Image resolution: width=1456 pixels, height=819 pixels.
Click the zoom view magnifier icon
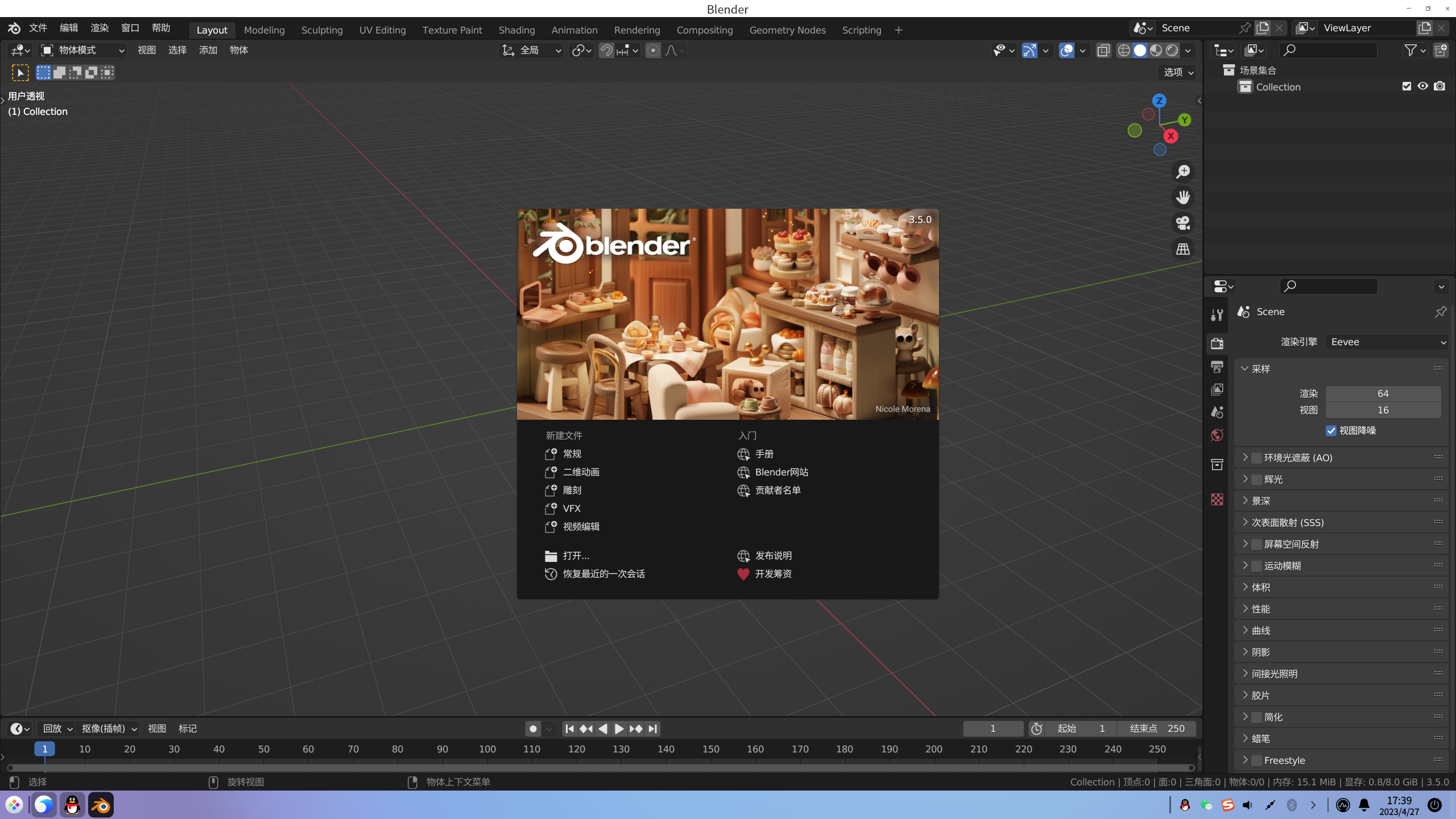click(x=1183, y=171)
